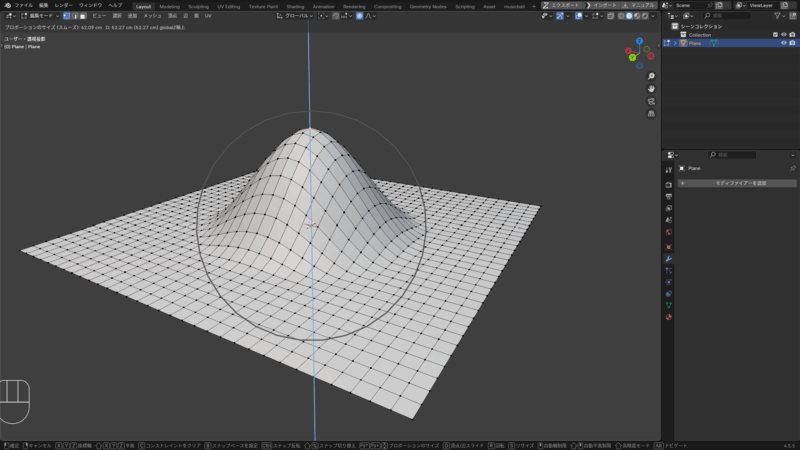Open the Material properties tab icon
The image size is (800, 450).
tap(668, 317)
